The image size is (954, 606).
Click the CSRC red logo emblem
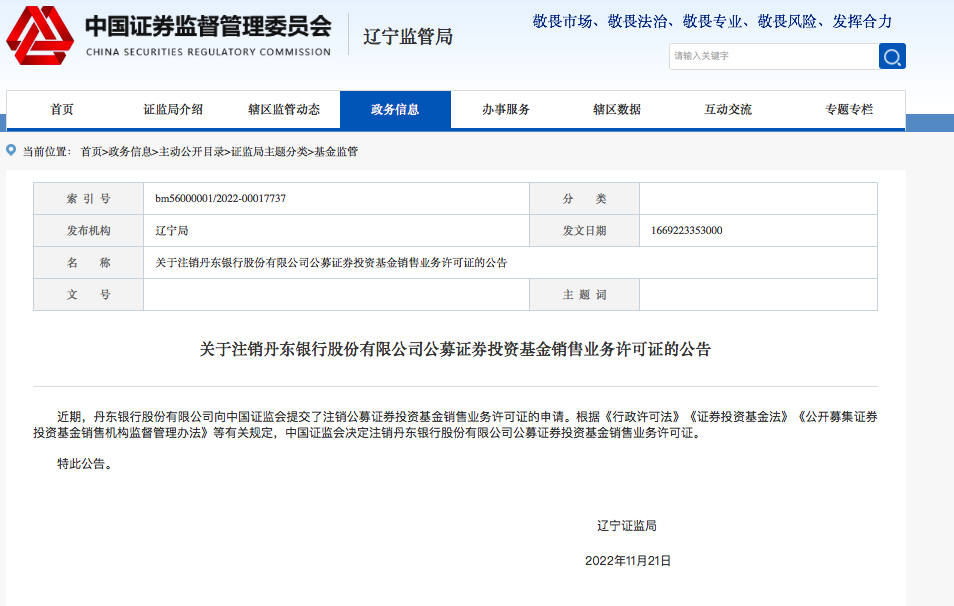point(40,35)
